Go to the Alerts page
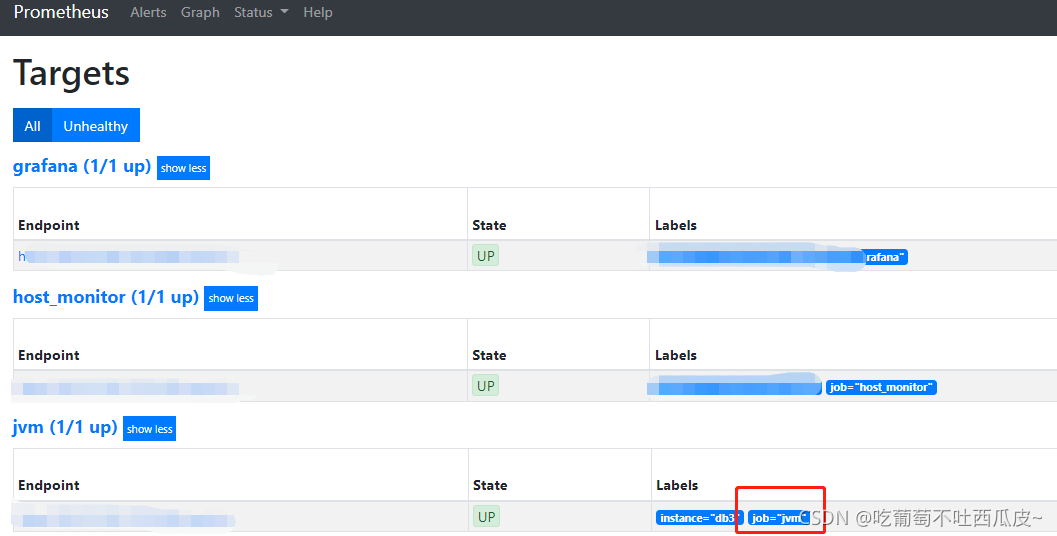Viewport: 1057px width, 536px height. tap(148, 13)
